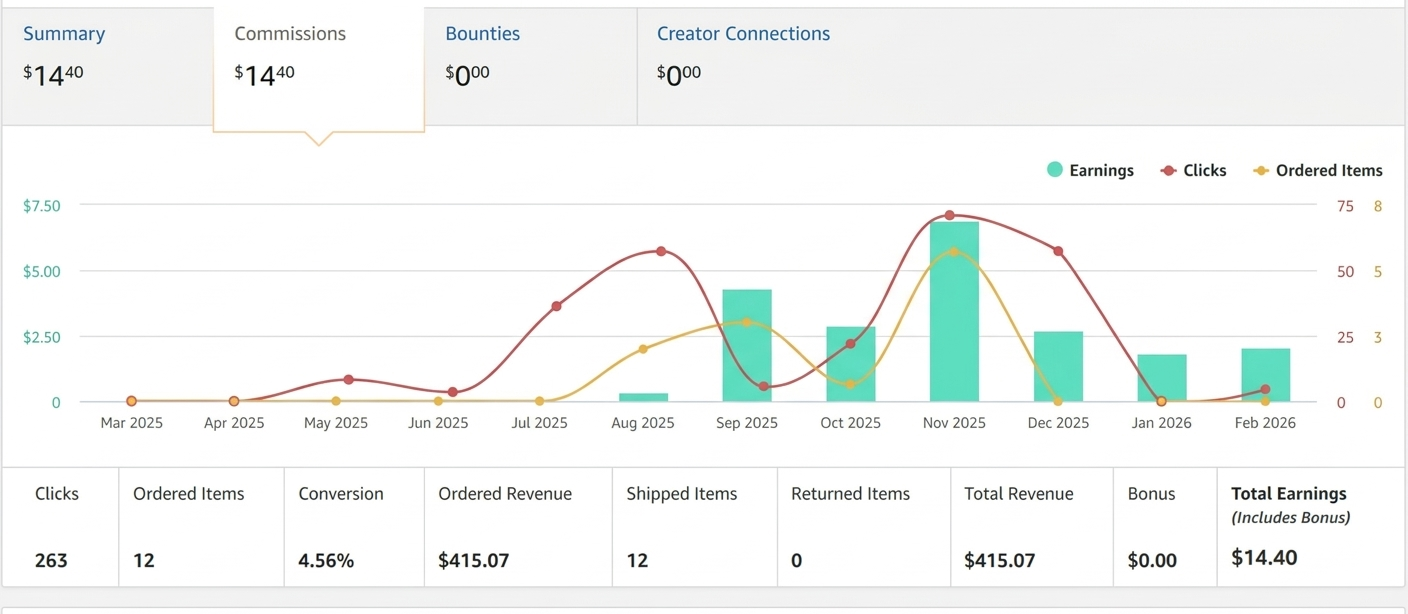1408x614 pixels.
Task: Click the Feb 2026 earnings bar
Action: [1265, 377]
